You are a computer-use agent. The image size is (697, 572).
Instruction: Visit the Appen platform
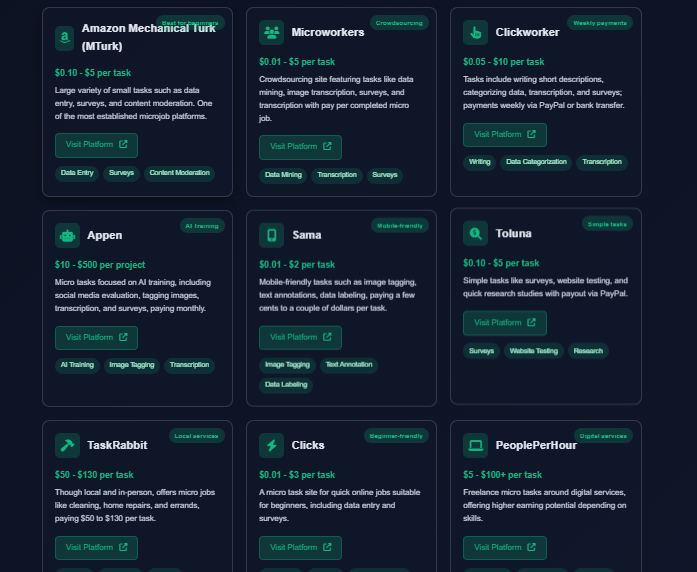96,338
